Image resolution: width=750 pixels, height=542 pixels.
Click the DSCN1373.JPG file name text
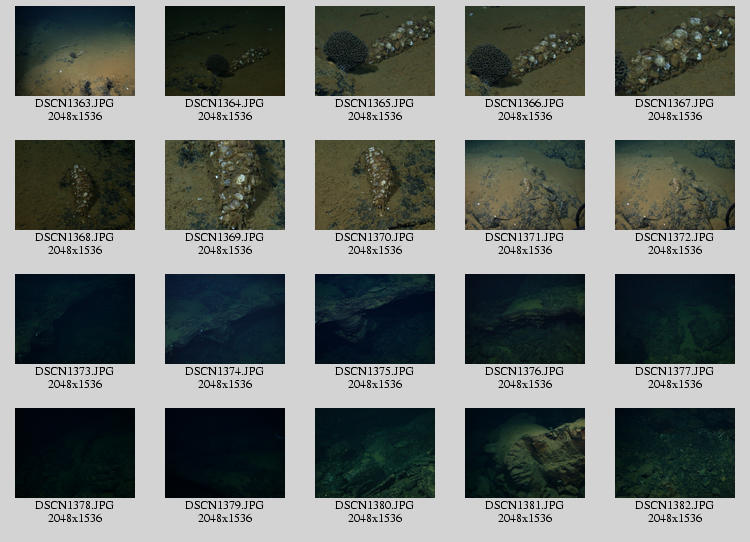[75, 371]
